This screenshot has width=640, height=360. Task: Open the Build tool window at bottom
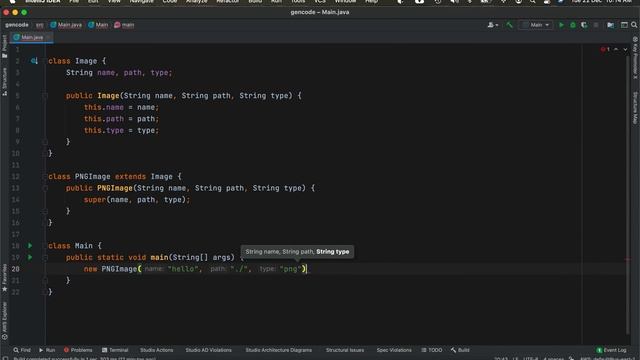coord(460,350)
